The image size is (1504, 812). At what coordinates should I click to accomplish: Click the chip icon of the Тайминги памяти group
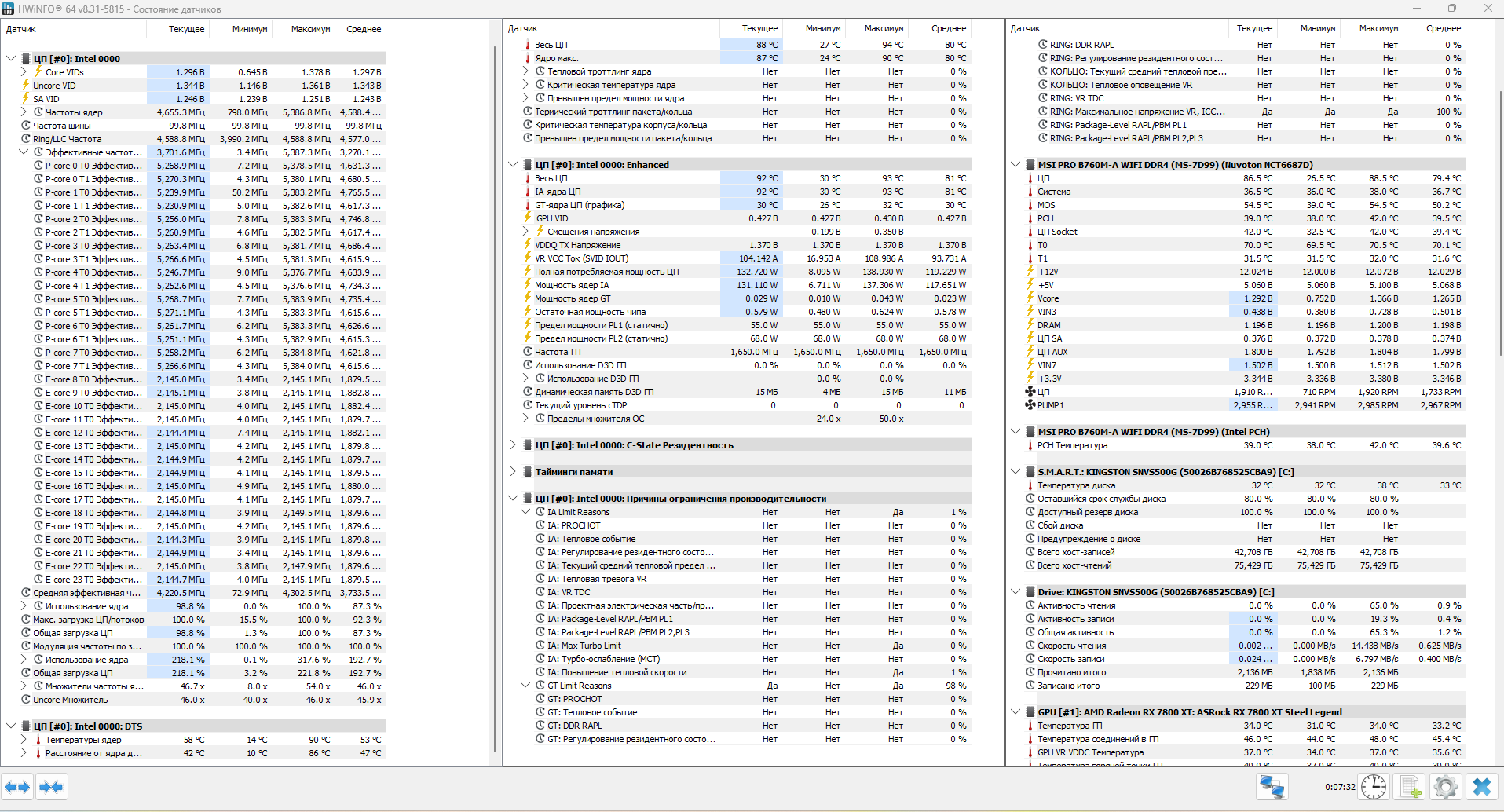[x=528, y=472]
